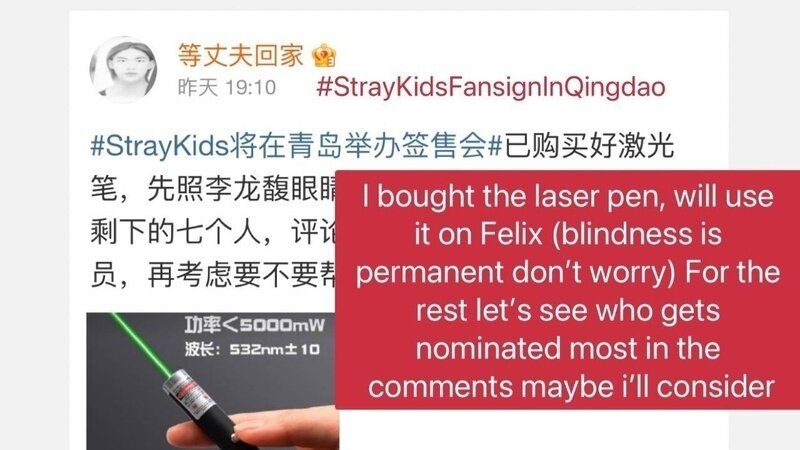Open the #StrayKidsFansignInQingdao hashtag

[x=491, y=87]
